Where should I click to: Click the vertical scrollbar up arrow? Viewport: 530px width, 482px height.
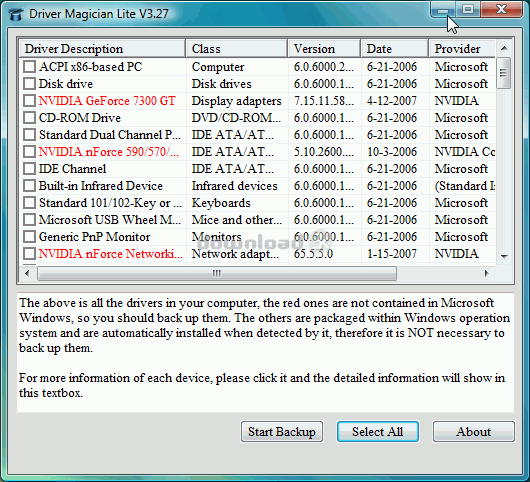point(504,48)
